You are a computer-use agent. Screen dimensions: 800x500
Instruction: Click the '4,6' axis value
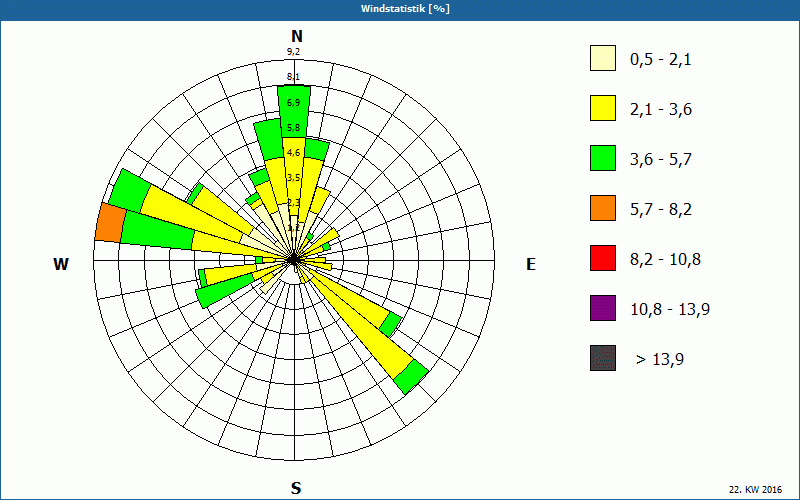pyautogui.click(x=293, y=153)
